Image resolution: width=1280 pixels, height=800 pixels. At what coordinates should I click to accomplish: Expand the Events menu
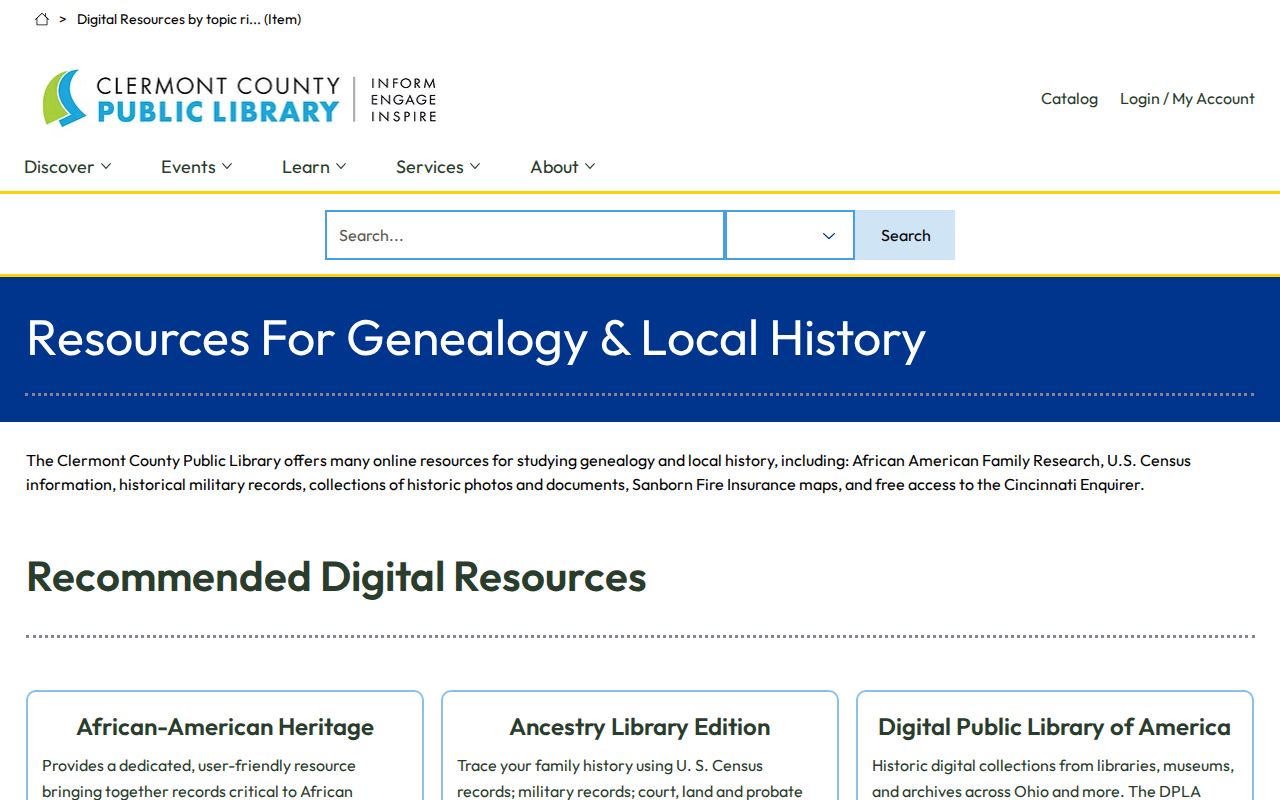[197, 167]
